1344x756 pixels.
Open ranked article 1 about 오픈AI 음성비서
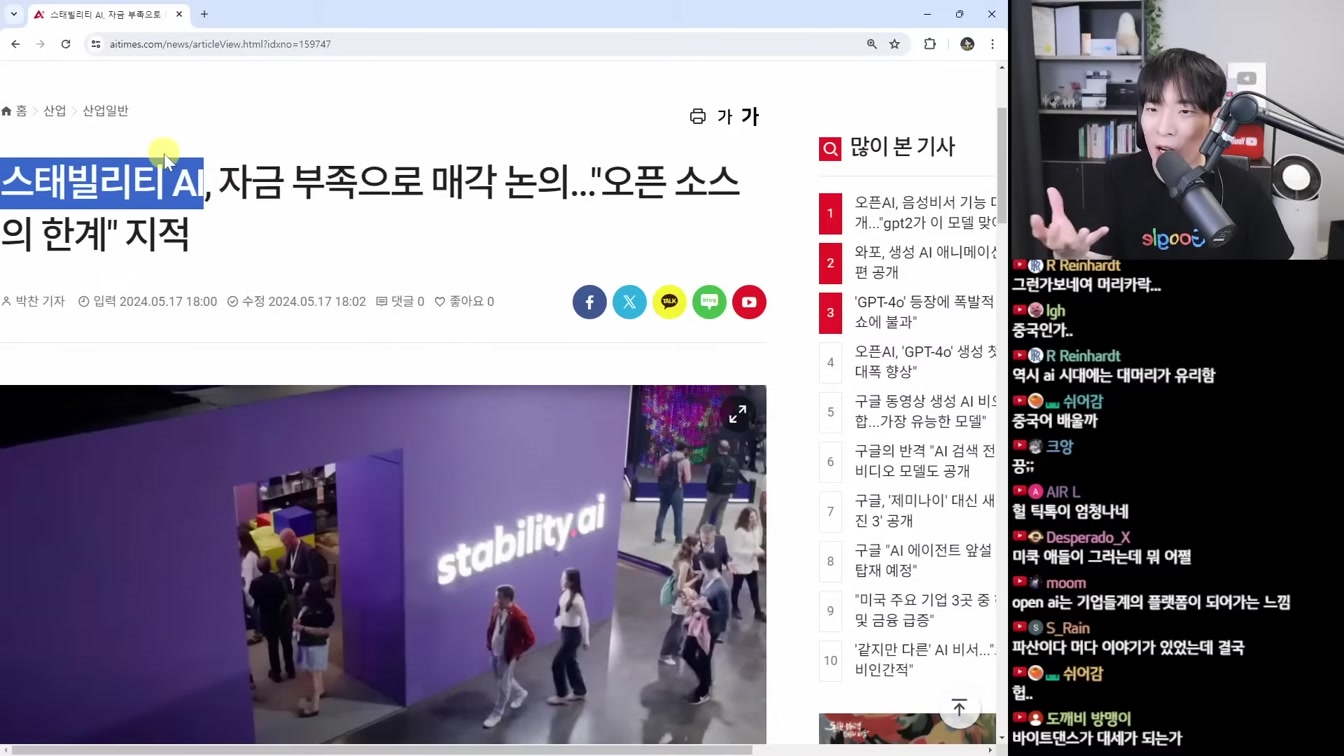(x=925, y=213)
